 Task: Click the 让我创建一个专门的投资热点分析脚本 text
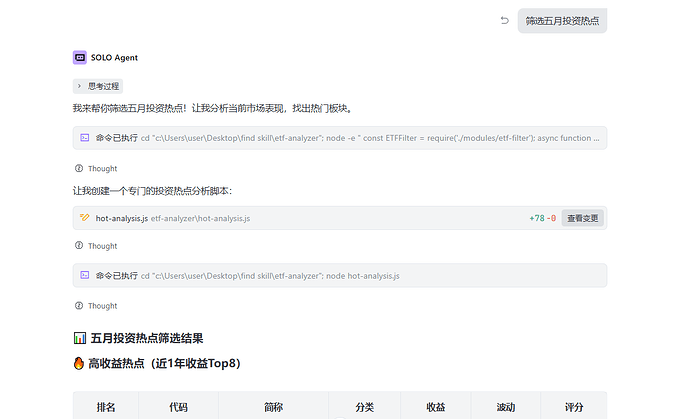pos(152,191)
